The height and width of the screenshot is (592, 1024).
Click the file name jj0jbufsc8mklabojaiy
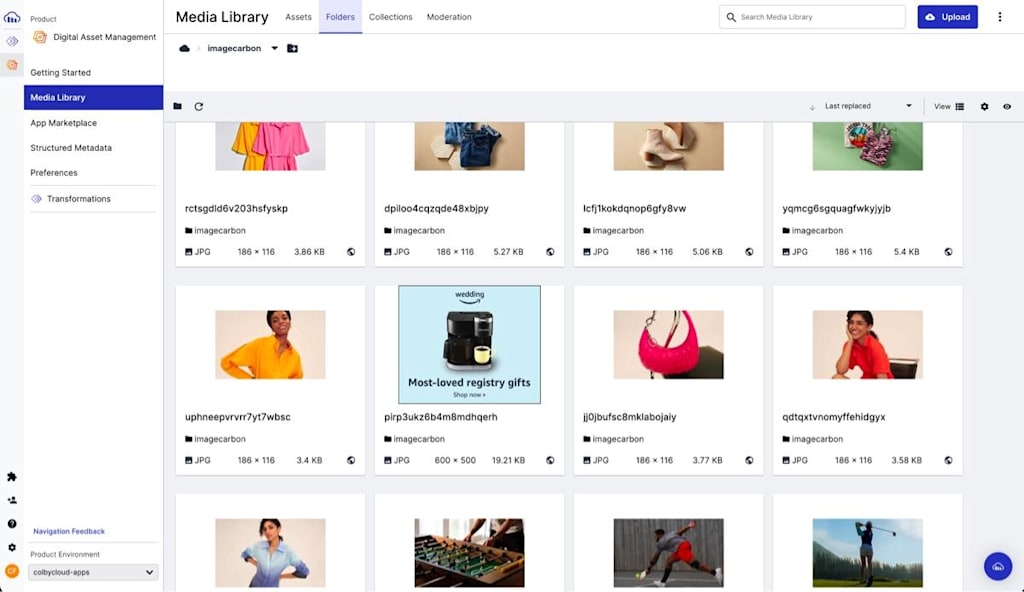(x=630, y=417)
